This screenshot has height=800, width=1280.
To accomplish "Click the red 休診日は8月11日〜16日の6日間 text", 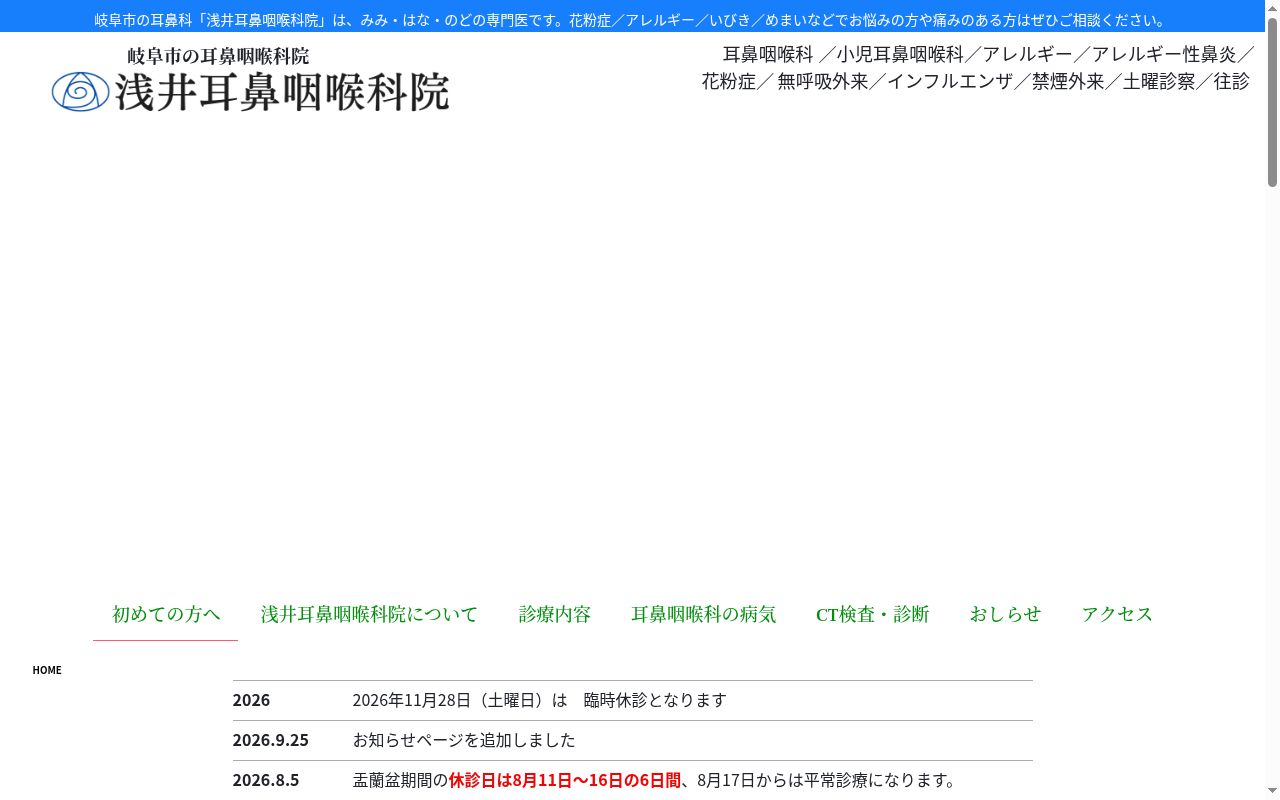I will coord(565,780).
